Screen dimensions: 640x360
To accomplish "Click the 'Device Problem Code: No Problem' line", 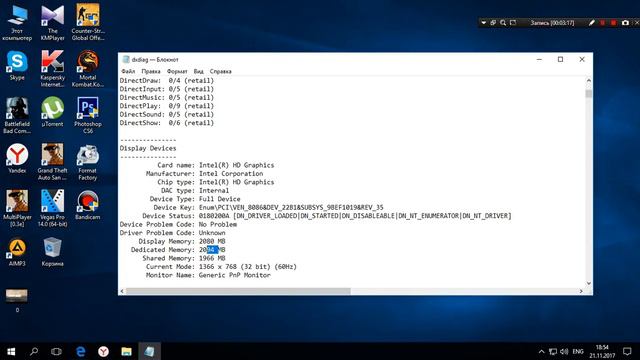I will coord(178,224).
